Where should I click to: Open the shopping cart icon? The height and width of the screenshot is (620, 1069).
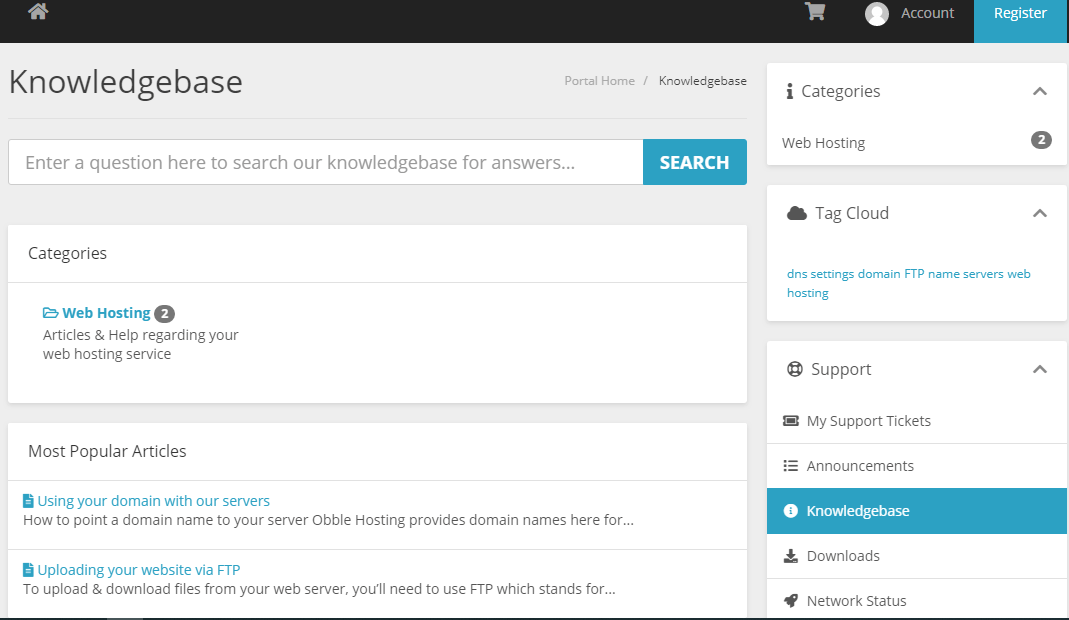pos(815,12)
